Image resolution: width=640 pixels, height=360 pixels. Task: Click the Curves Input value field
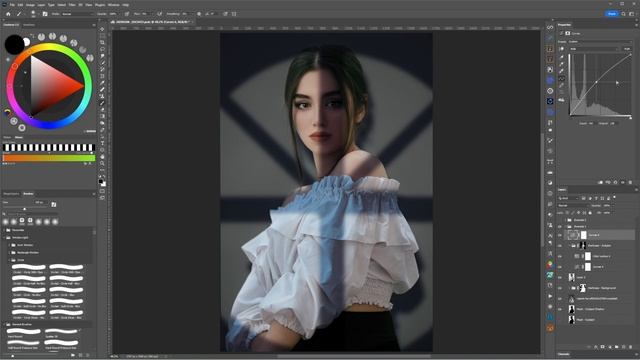pyautogui.click(x=591, y=123)
